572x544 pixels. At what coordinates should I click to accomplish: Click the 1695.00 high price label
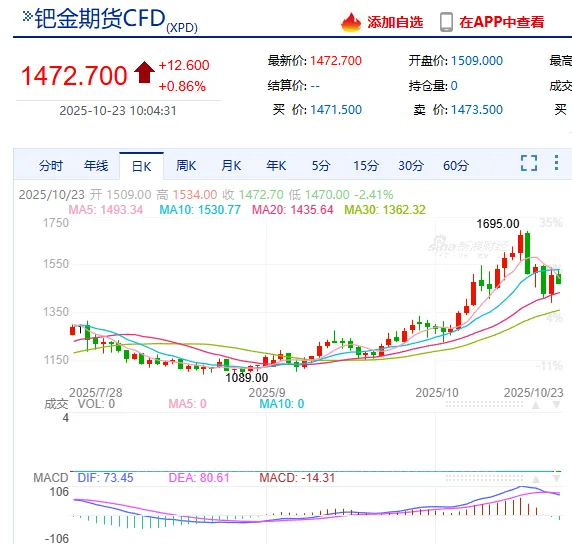[498, 224]
